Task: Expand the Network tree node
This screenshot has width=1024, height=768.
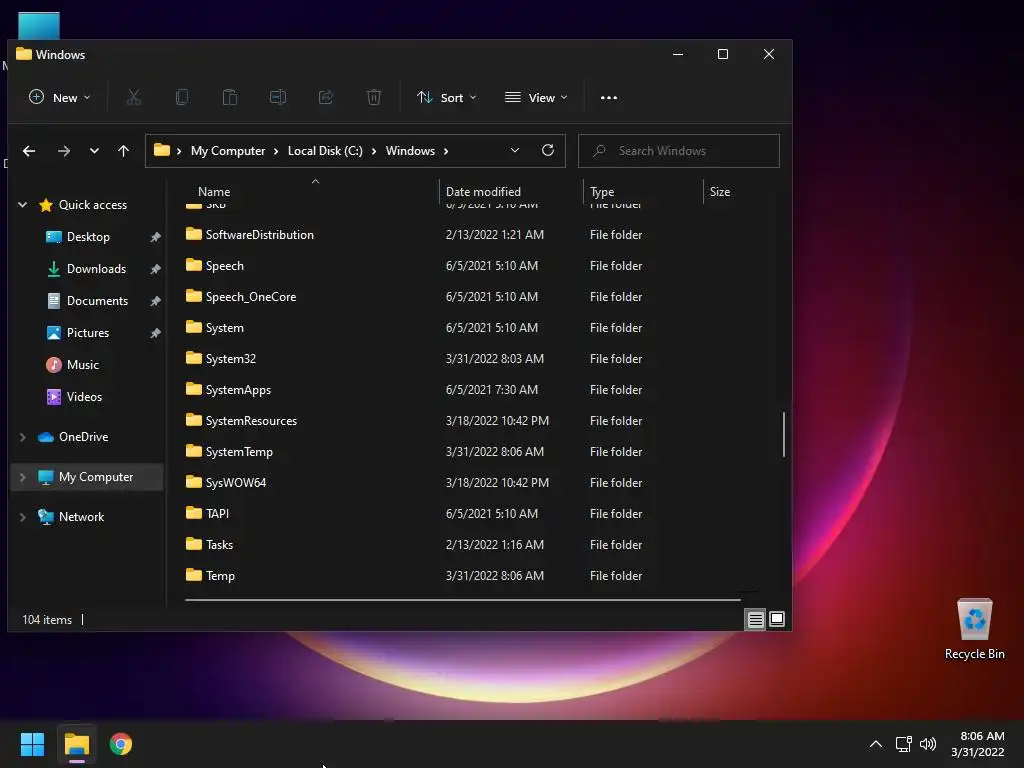Action: click(23, 517)
